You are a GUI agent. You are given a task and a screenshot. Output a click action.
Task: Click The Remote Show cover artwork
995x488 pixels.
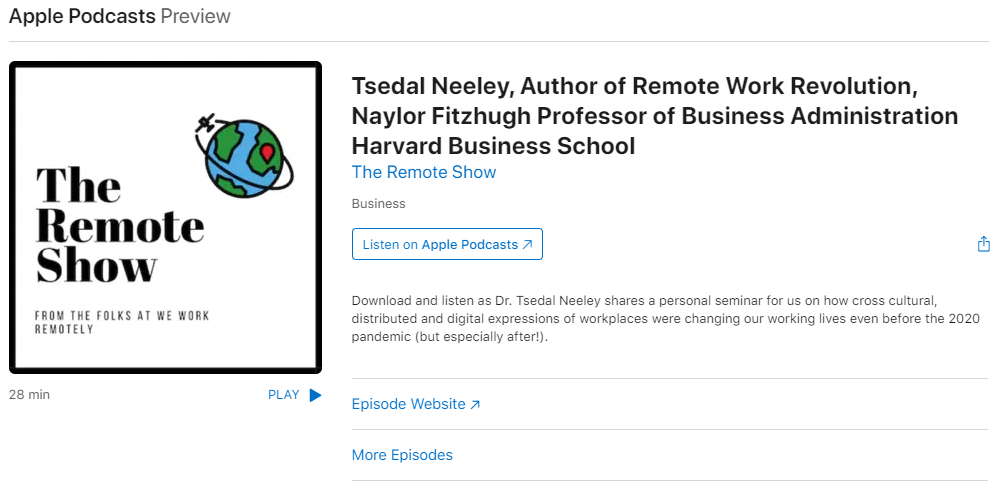pyautogui.click(x=166, y=218)
